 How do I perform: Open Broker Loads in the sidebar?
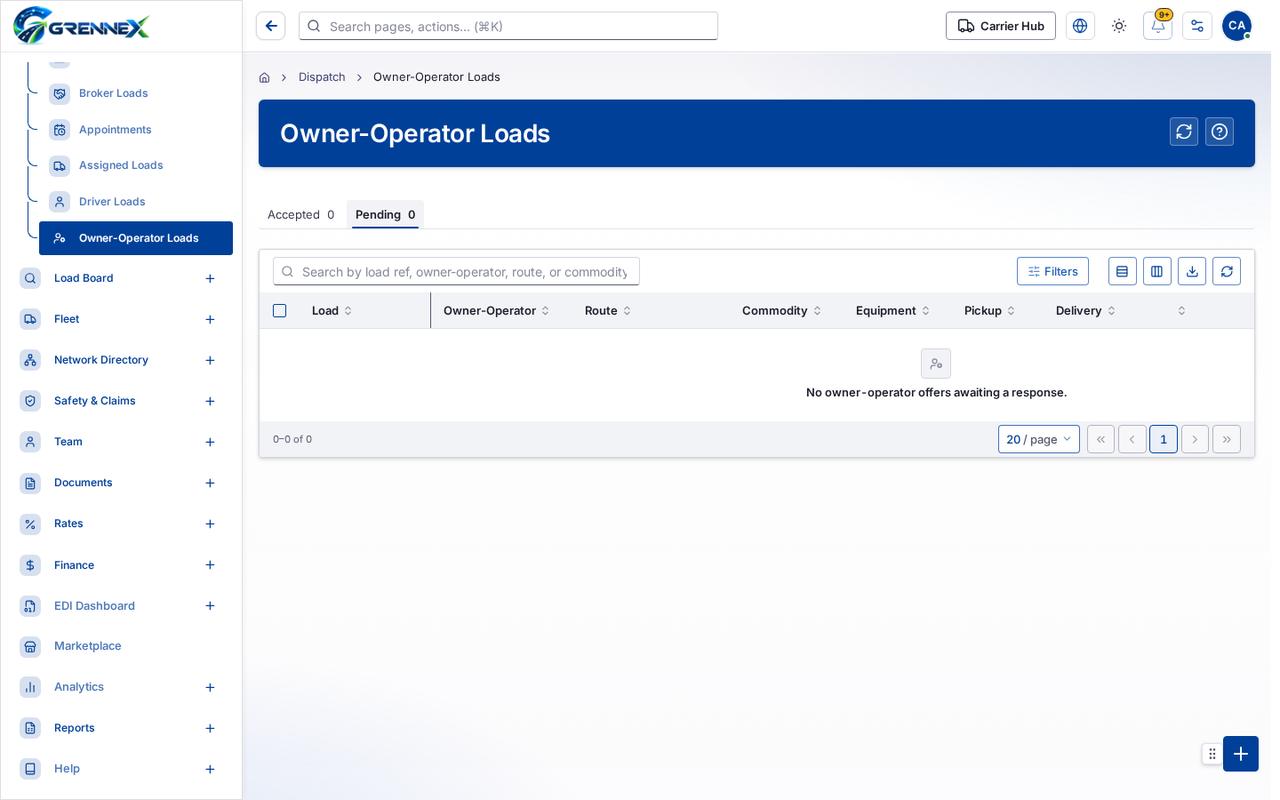pos(113,93)
